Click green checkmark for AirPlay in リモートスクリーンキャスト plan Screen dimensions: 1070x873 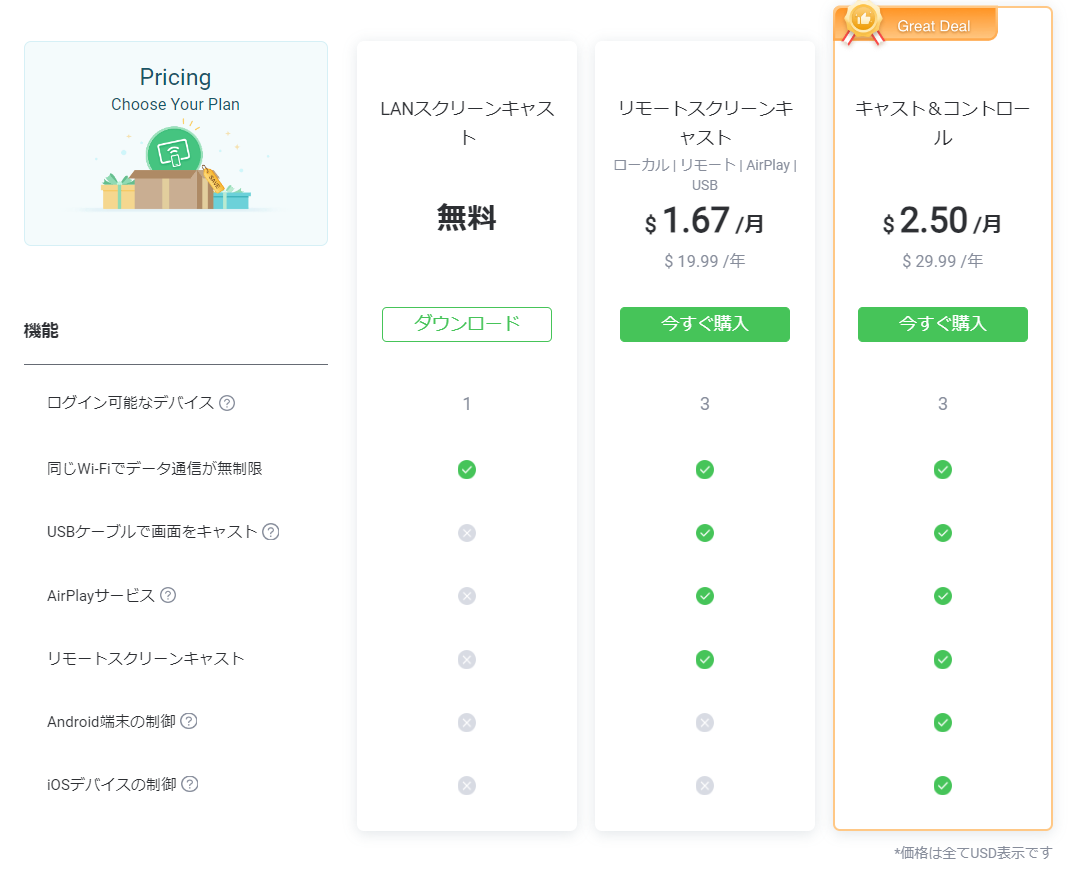(x=704, y=596)
